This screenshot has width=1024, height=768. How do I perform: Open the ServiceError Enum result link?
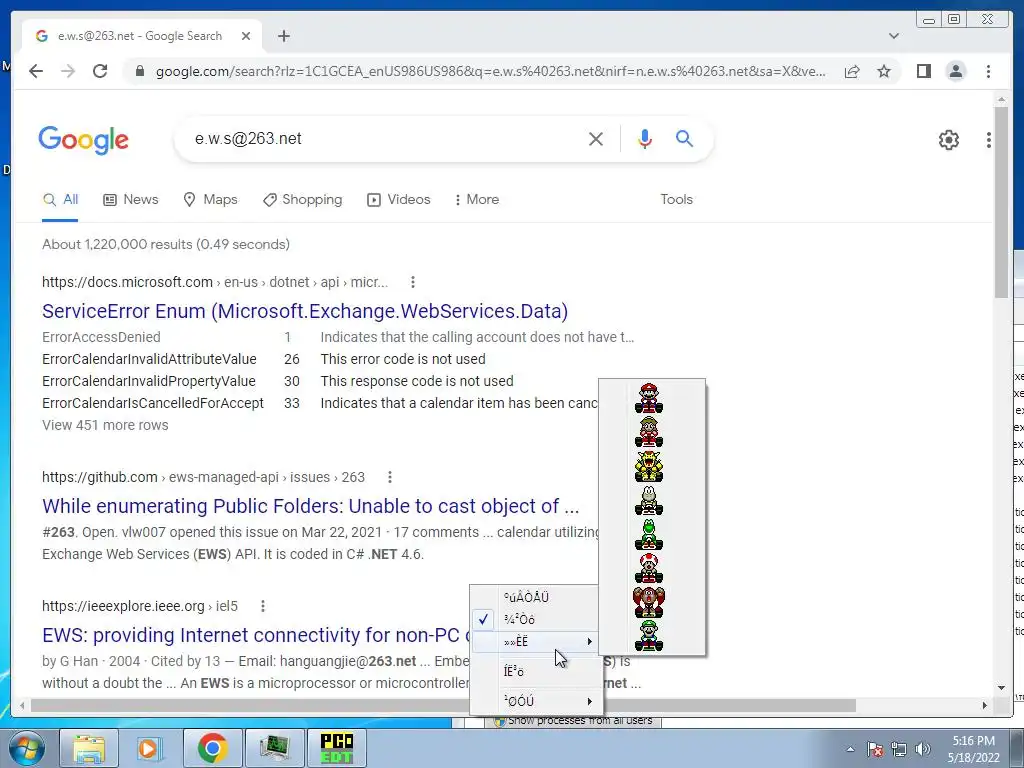(305, 311)
